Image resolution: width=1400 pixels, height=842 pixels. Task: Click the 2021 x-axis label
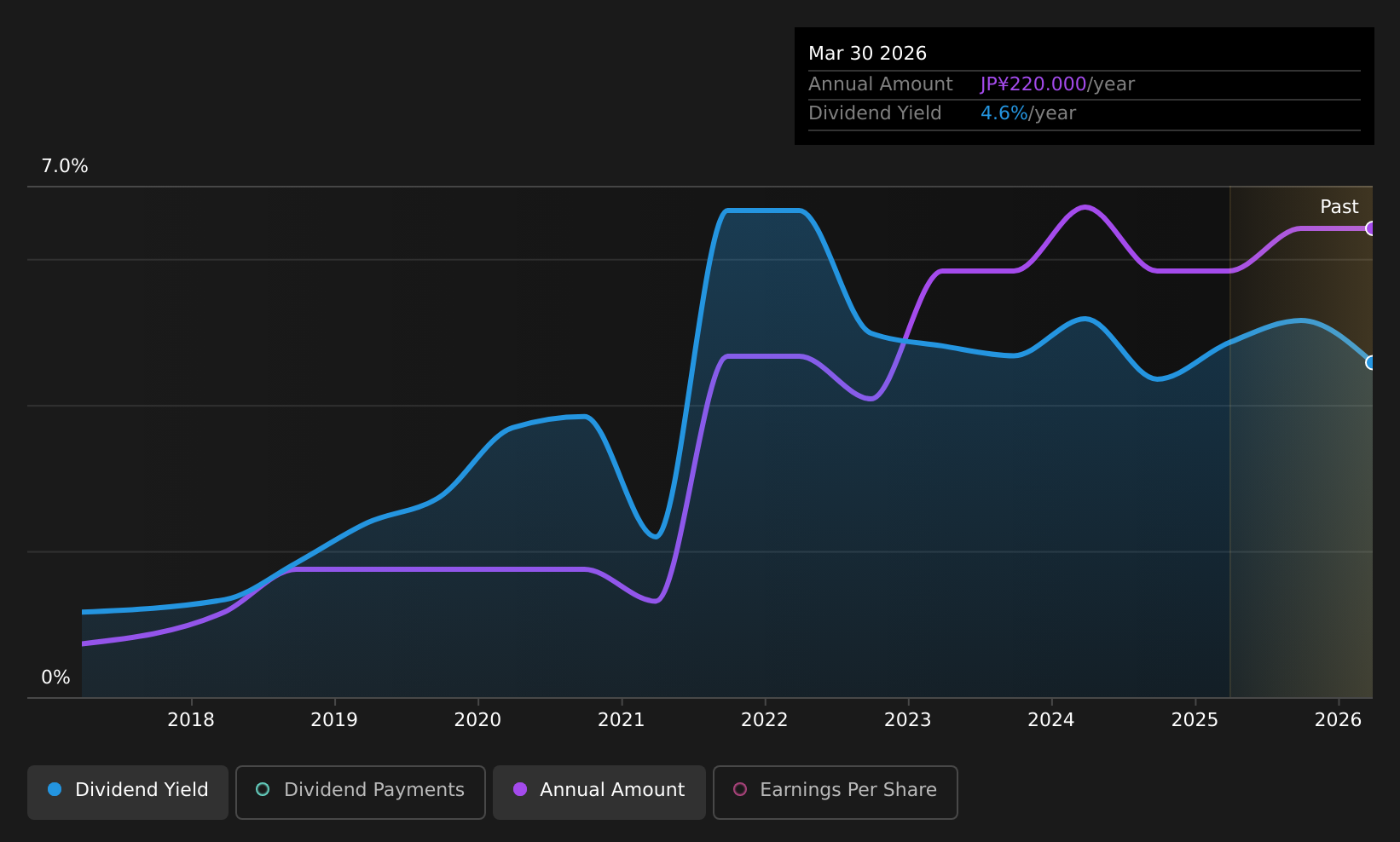[622, 720]
